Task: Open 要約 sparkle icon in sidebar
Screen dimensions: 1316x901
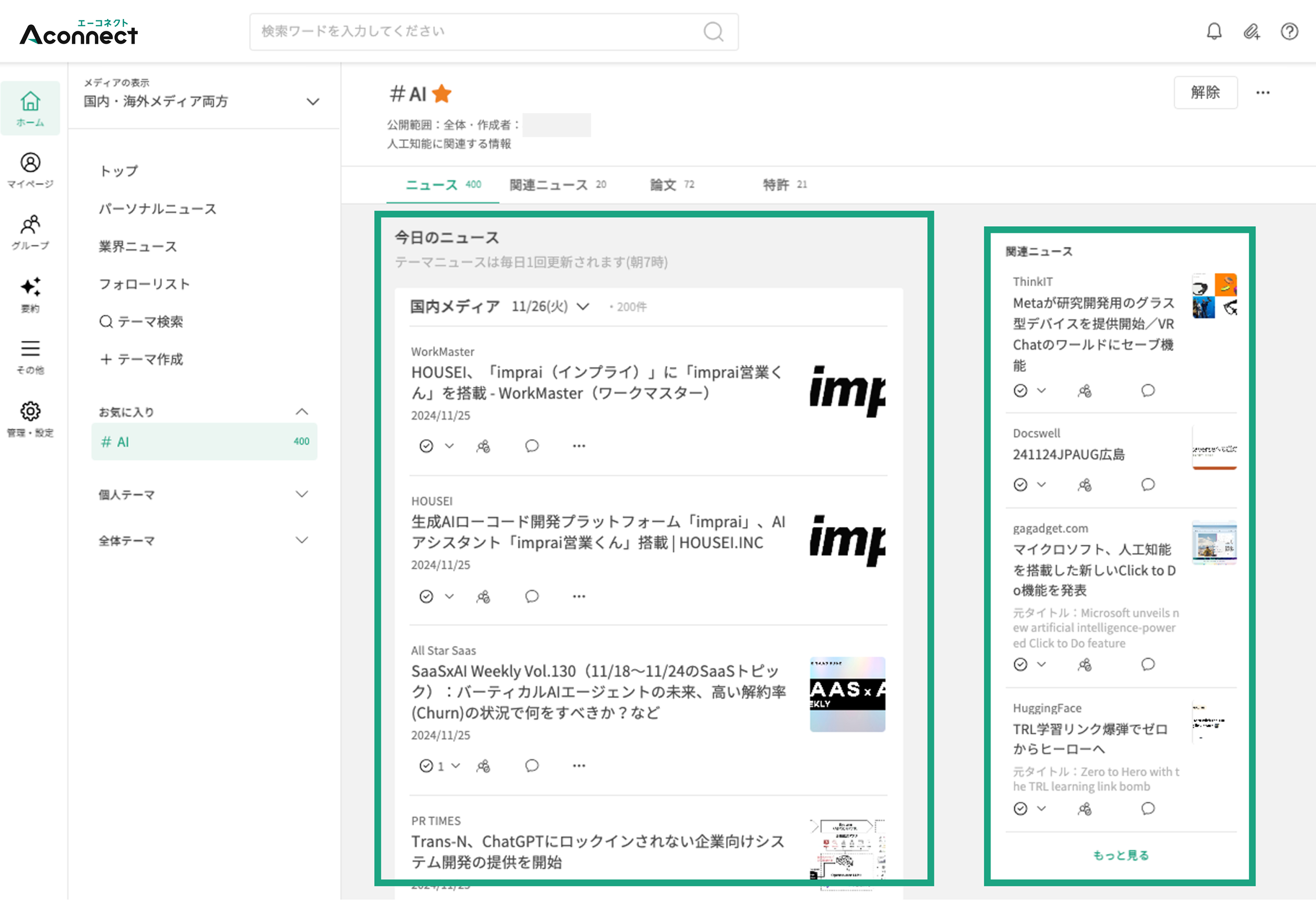Action: click(x=30, y=295)
